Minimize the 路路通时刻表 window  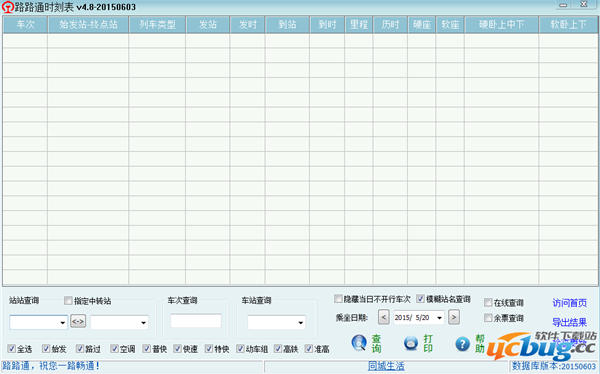point(563,5)
